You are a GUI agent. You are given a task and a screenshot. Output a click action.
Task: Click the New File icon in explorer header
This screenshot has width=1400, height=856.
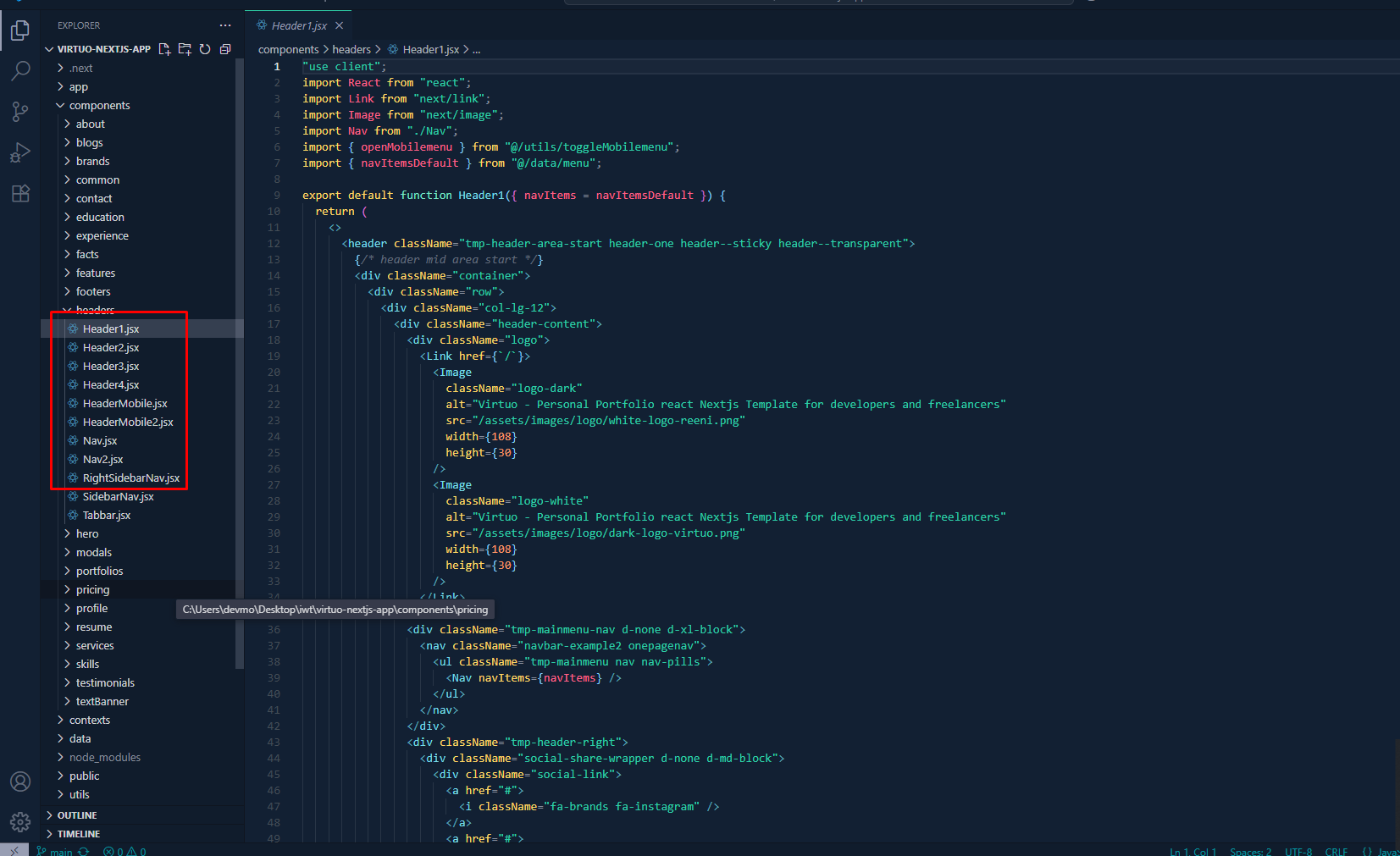coord(164,49)
